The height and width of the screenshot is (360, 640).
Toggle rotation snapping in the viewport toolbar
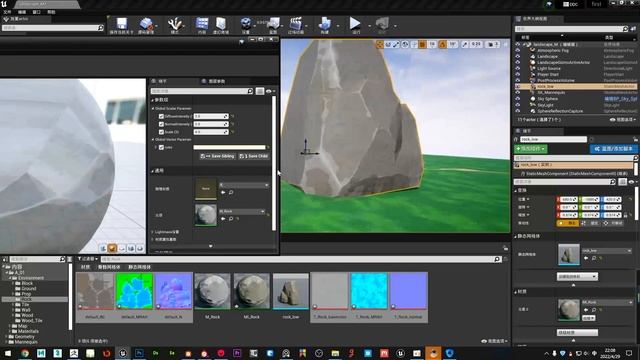click(x=442, y=44)
